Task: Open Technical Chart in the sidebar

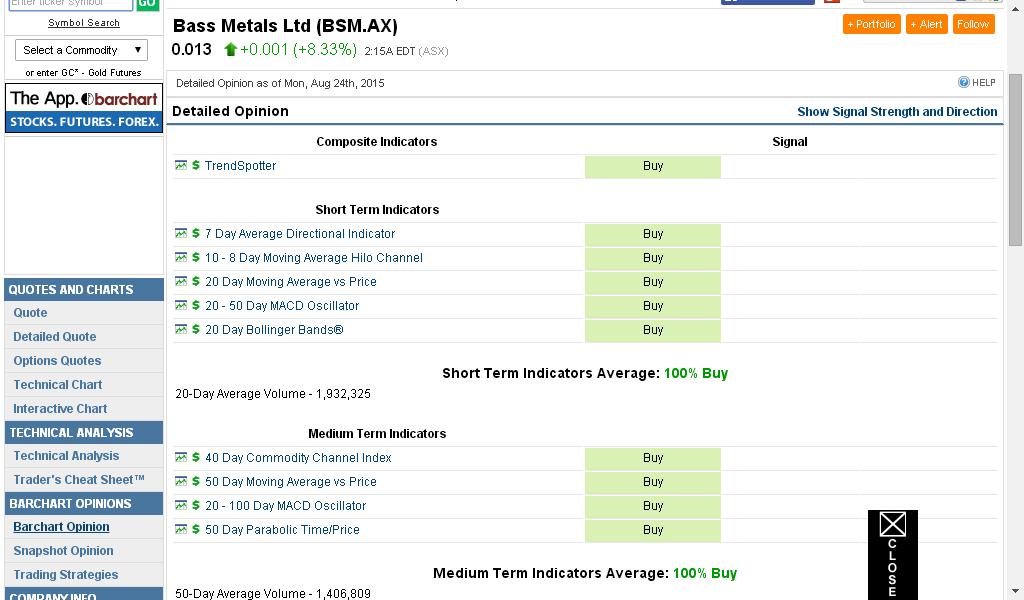Action: click(x=58, y=385)
